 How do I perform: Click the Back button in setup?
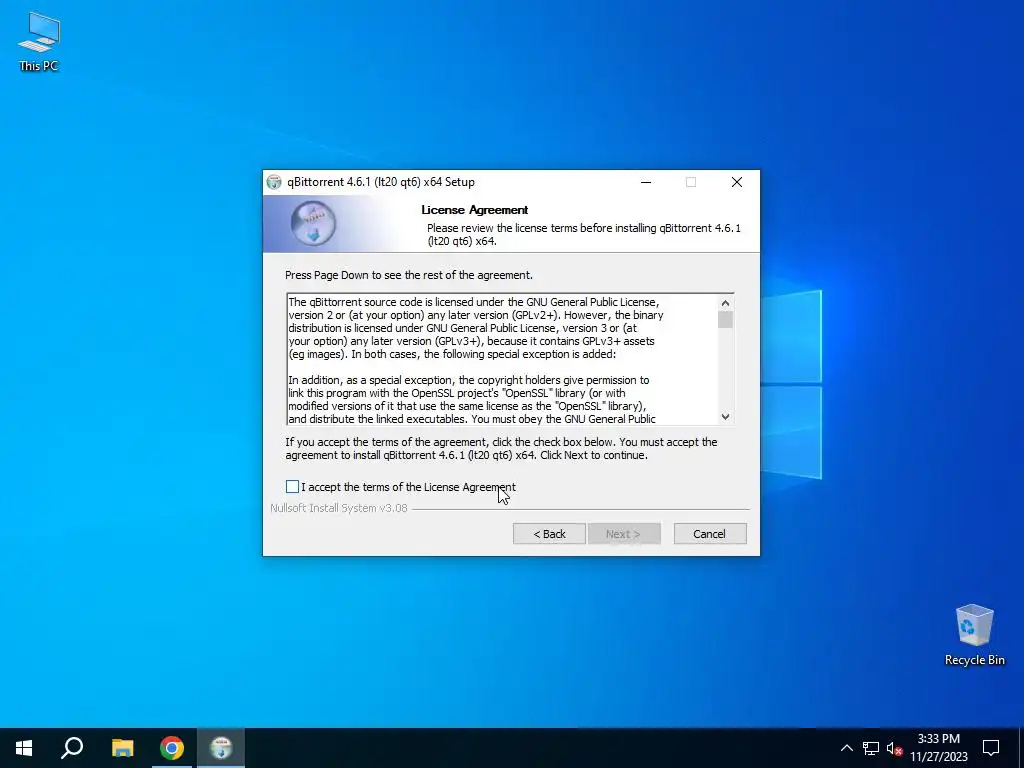click(549, 534)
